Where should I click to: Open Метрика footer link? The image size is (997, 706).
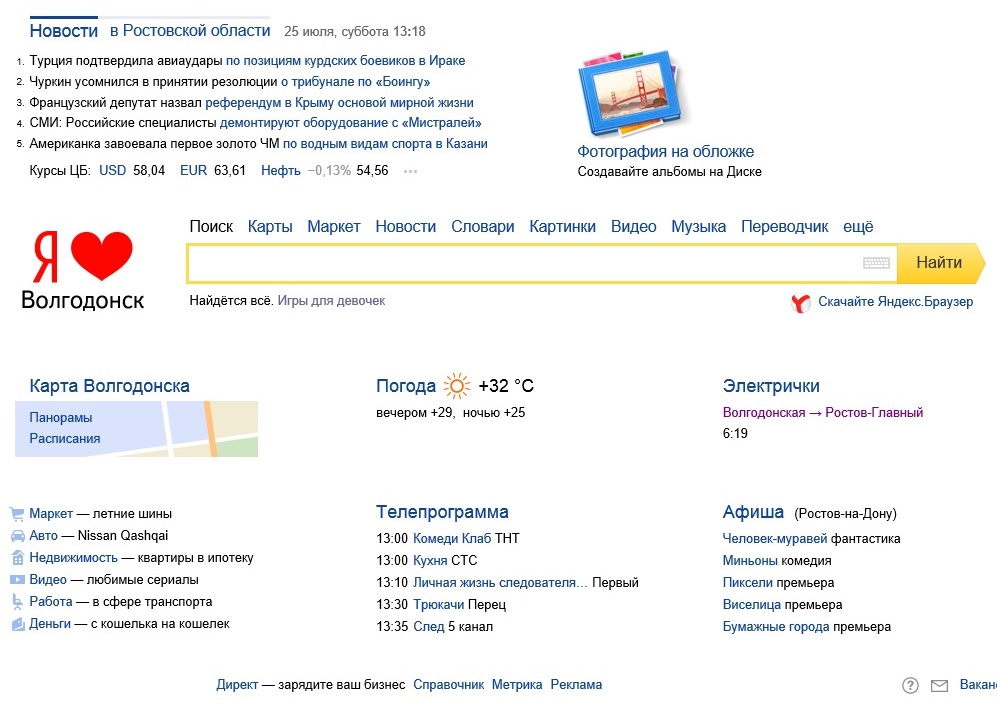coord(517,685)
